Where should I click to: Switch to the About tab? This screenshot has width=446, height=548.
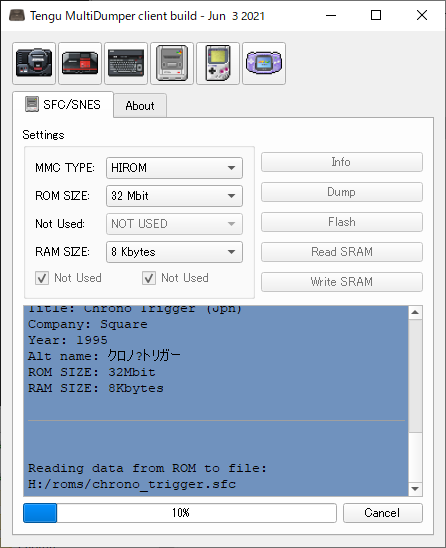click(x=140, y=106)
